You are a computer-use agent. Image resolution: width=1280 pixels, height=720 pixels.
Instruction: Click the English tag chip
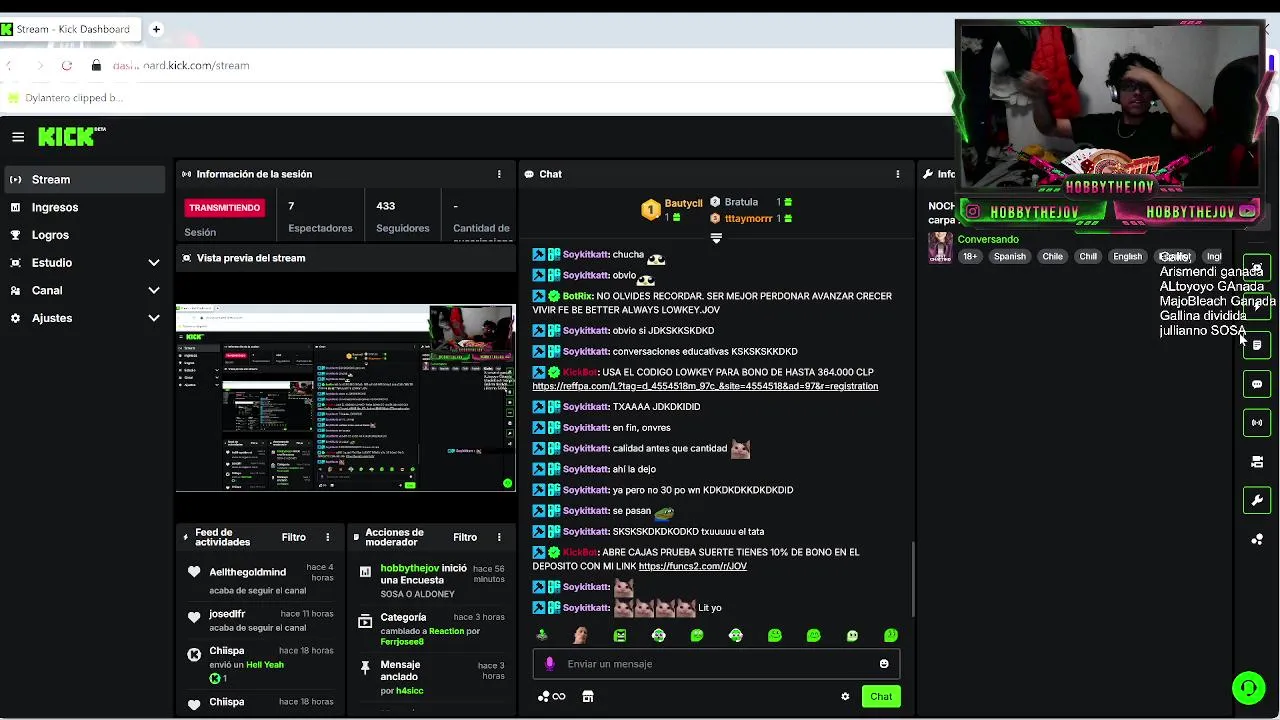pos(1127,257)
